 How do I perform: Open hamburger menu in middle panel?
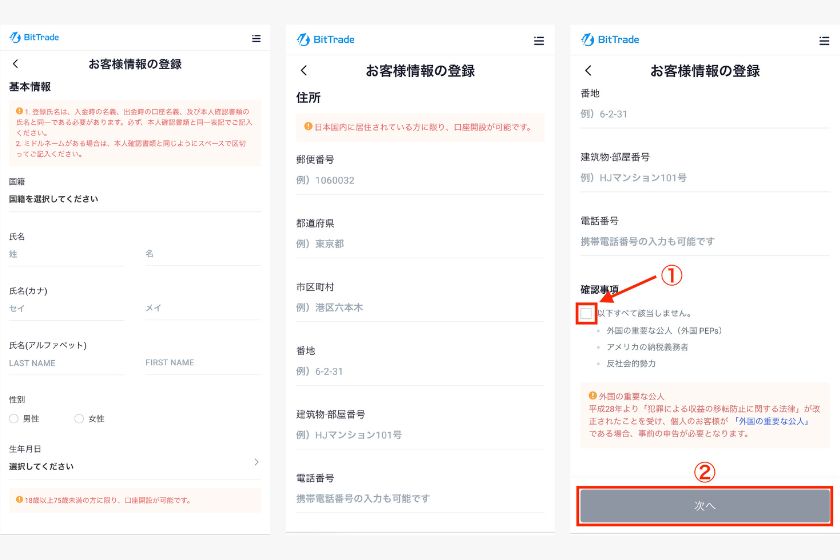[539, 41]
